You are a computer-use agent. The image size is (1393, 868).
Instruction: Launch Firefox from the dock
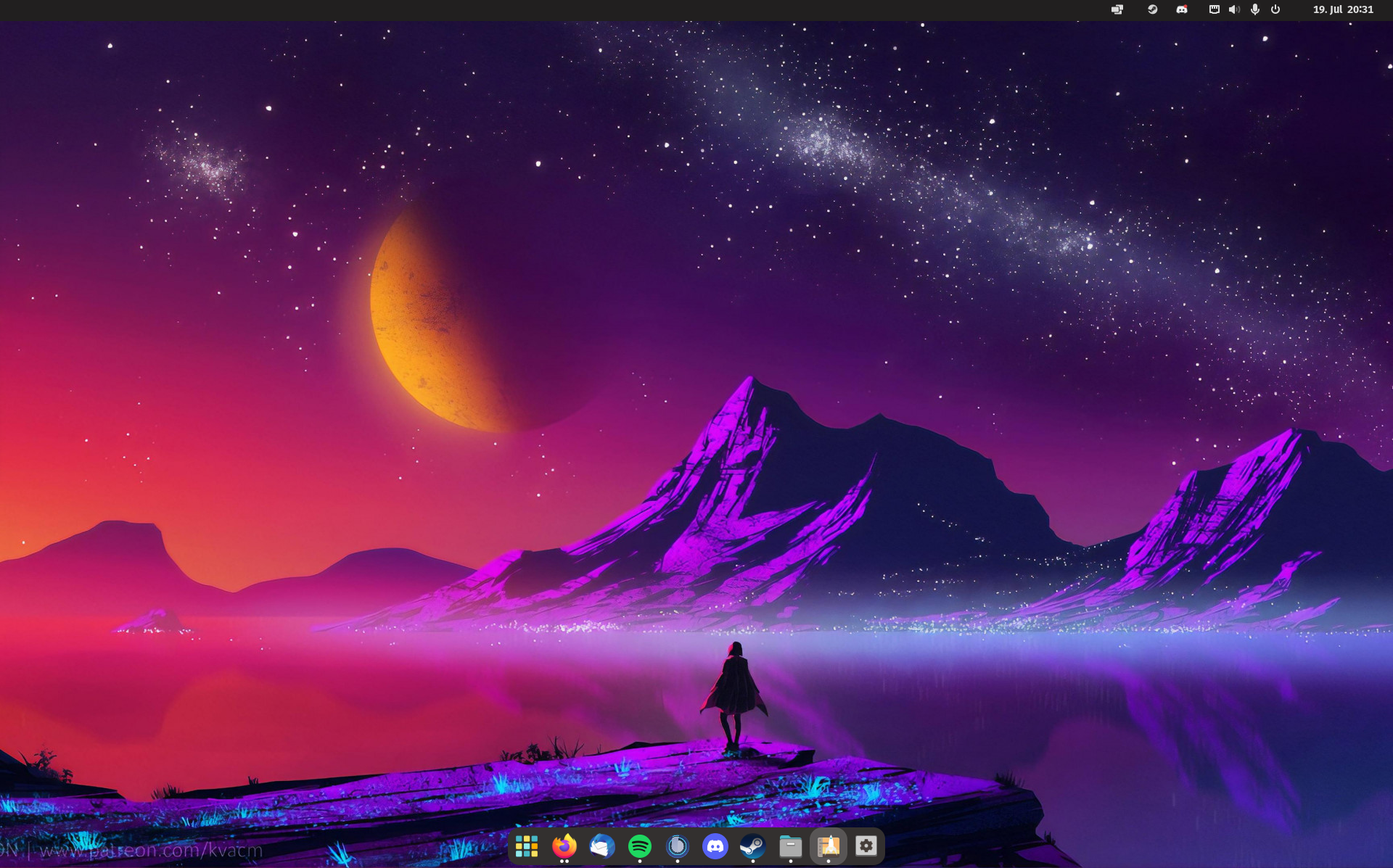[564, 846]
